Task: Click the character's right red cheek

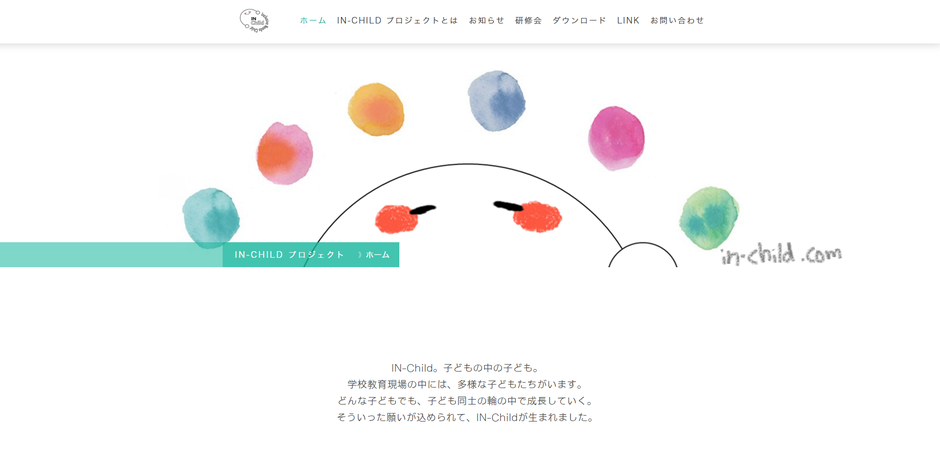Action: tap(537, 217)
